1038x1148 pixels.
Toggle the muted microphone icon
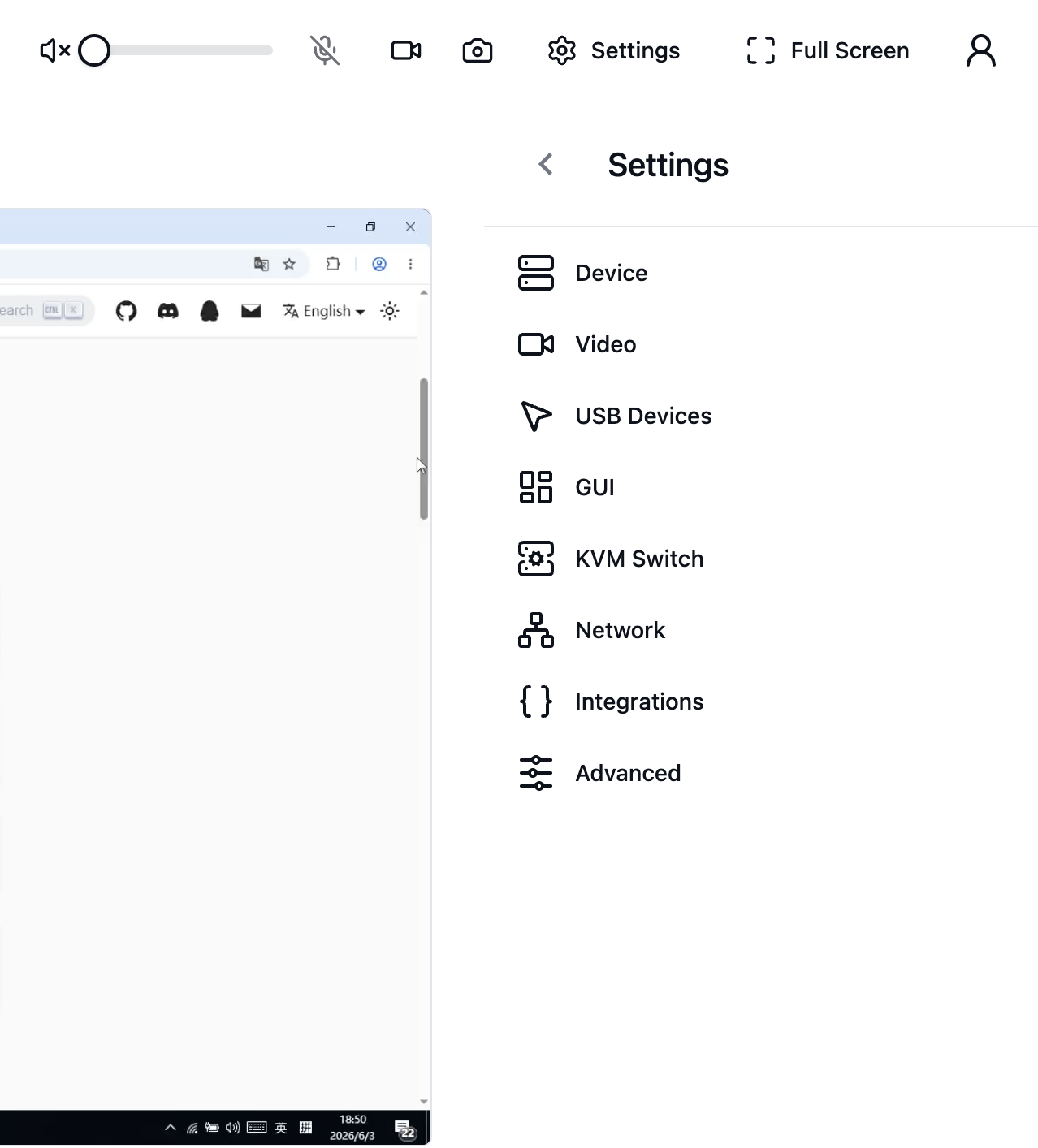[x=325, y=50]
